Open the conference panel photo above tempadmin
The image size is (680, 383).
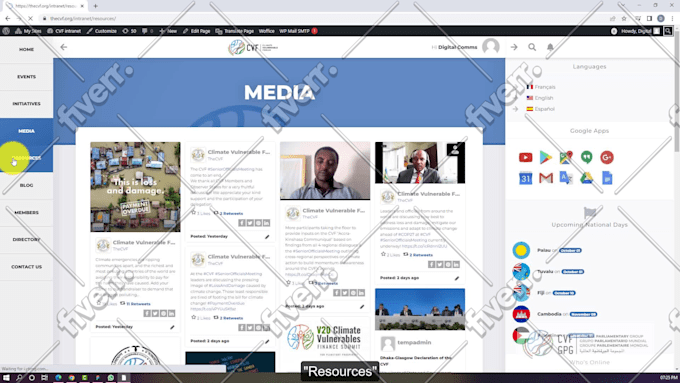[x=420, y=309]
